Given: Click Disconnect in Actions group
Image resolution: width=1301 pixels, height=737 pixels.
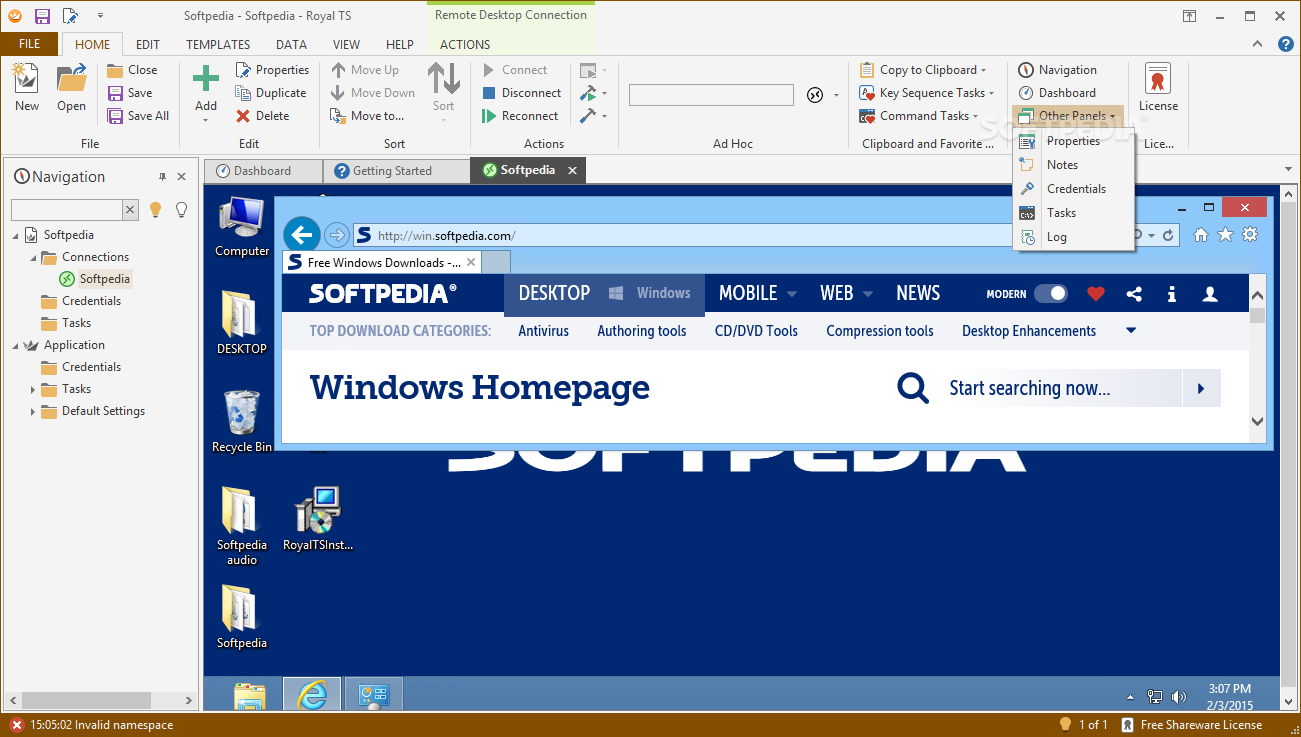Looking at the screenshot, I should pyautogui.click(x=521, y=93).
